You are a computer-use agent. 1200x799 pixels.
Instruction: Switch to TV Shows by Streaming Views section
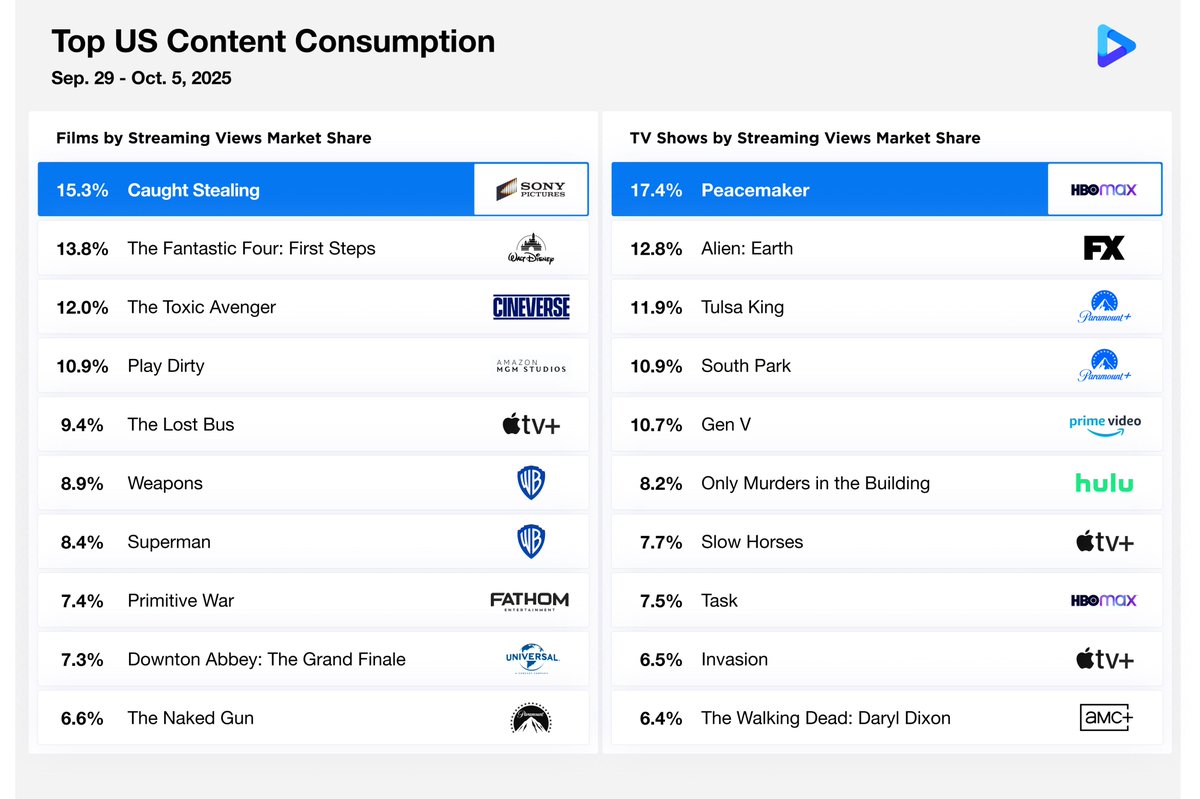(x=804, y=138)
